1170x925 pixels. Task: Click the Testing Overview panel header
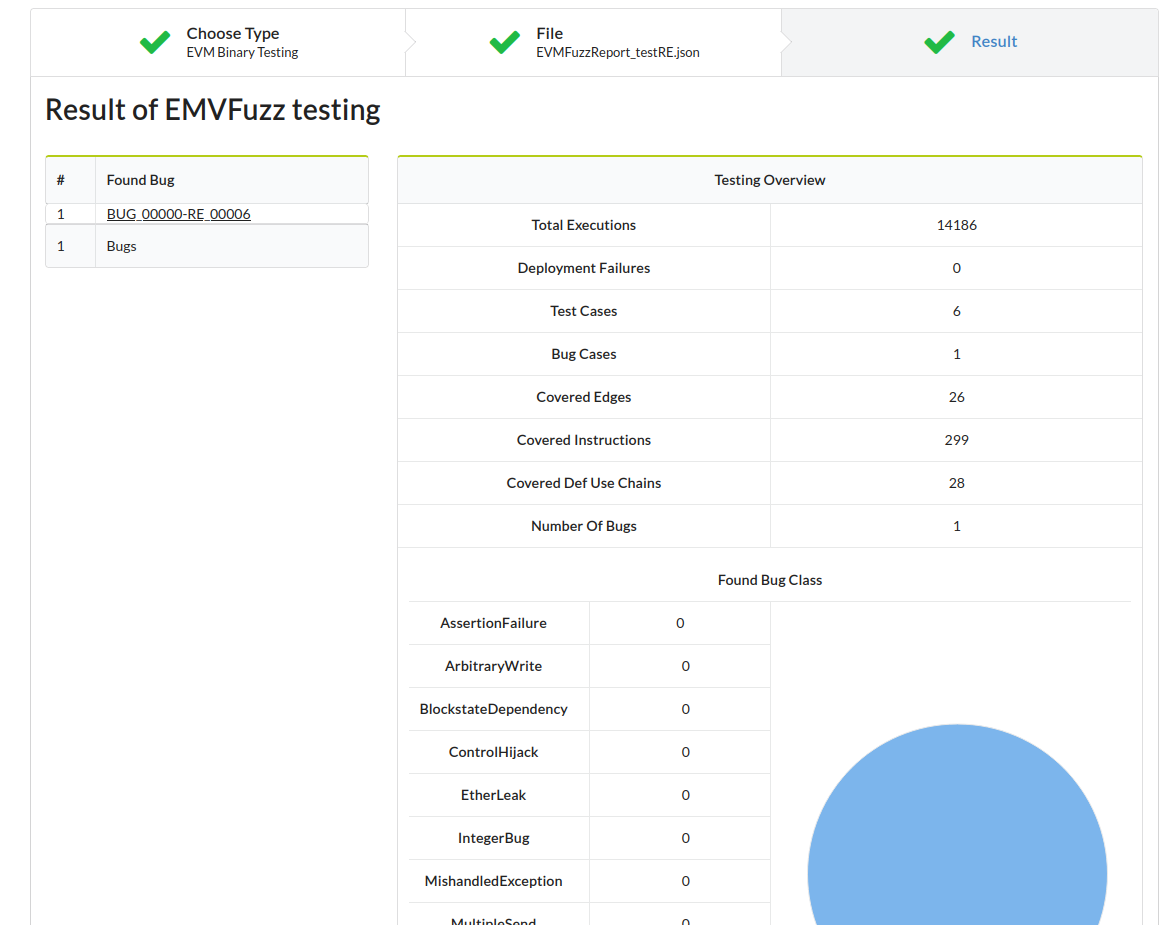point(769,180)
